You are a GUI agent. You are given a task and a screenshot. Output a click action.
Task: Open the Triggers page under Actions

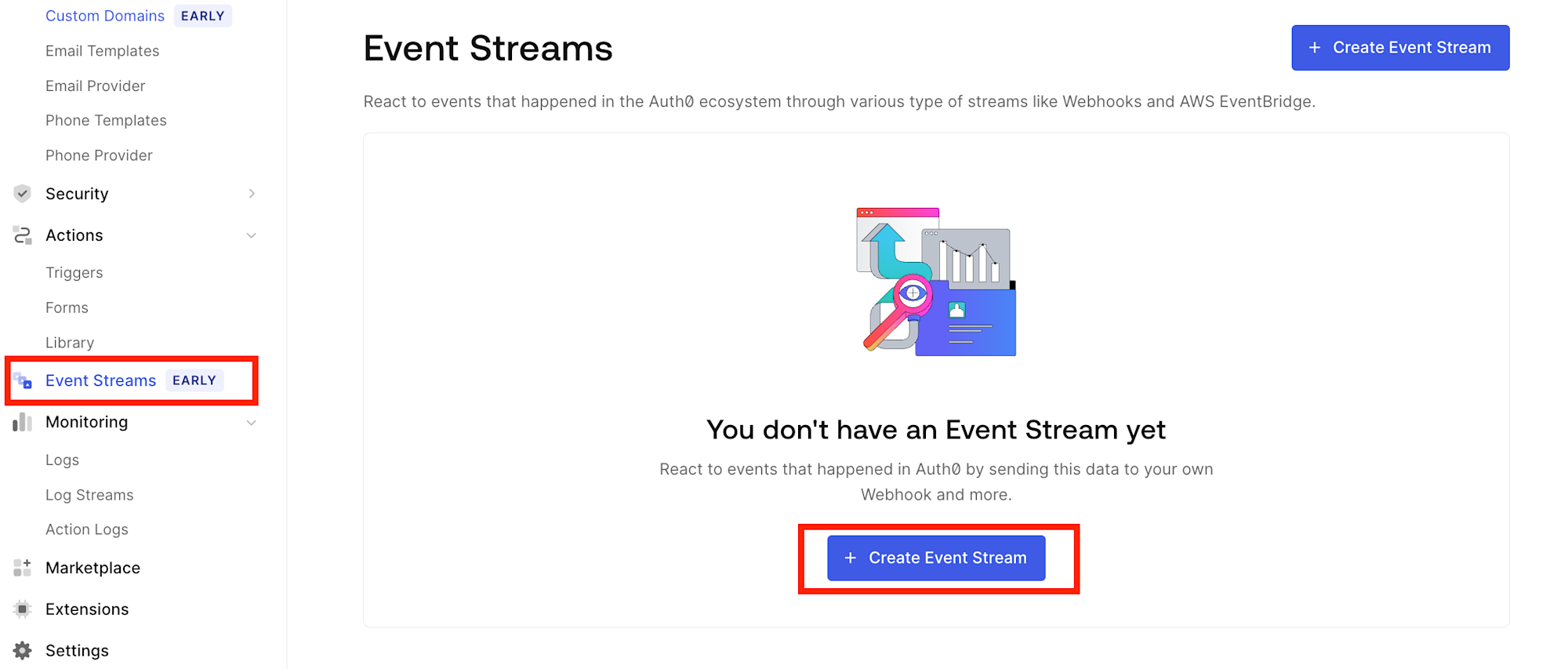click(74, 273)
